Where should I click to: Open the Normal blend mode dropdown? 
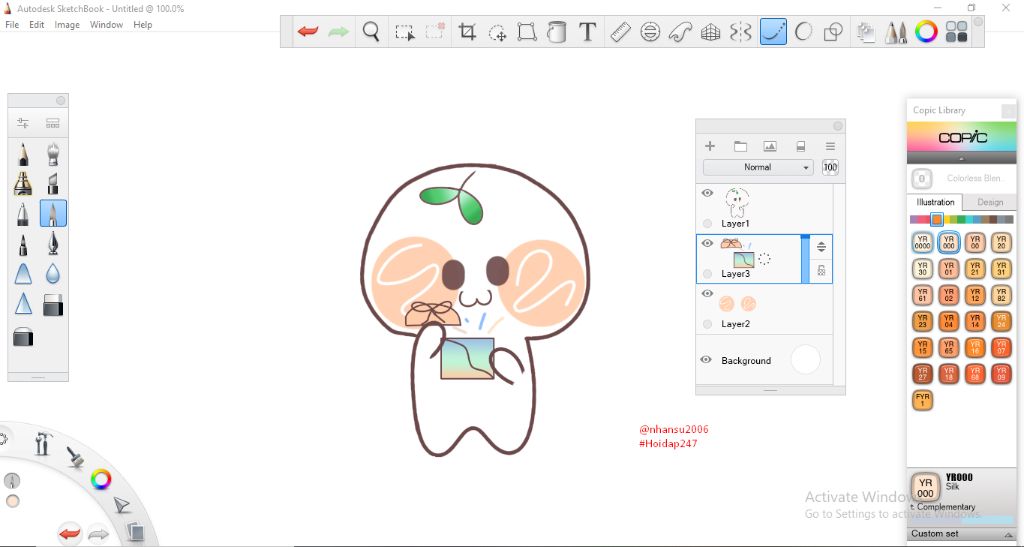(758, 167)
